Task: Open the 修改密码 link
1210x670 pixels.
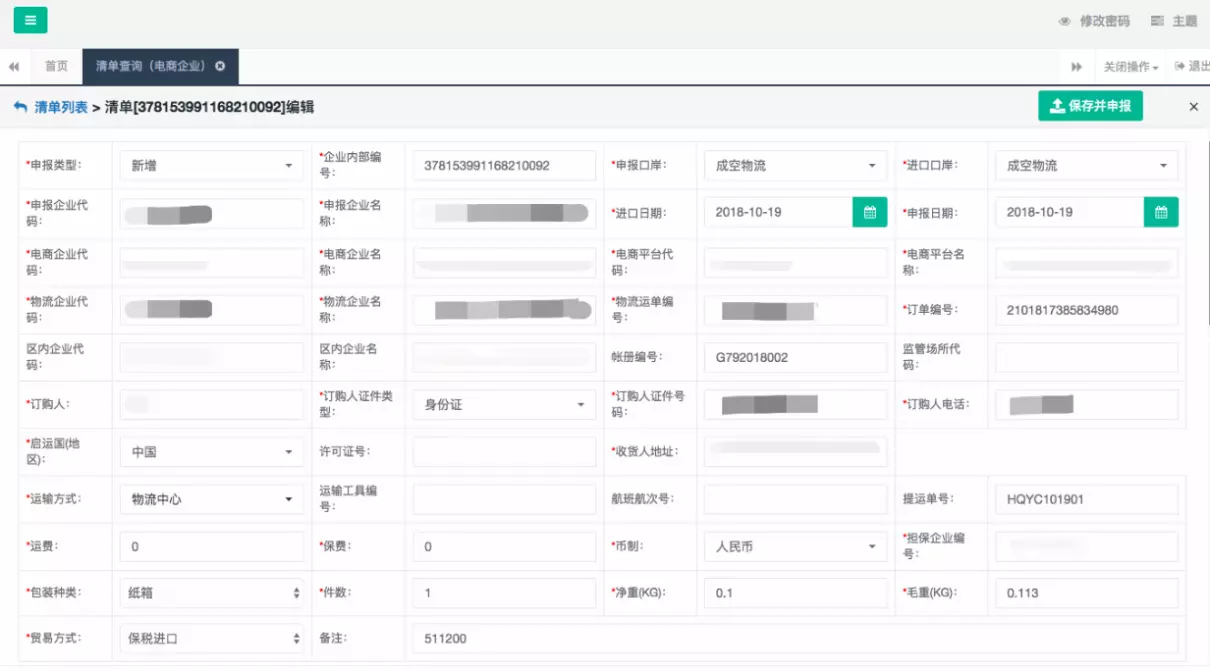Action: (1095, 21)
